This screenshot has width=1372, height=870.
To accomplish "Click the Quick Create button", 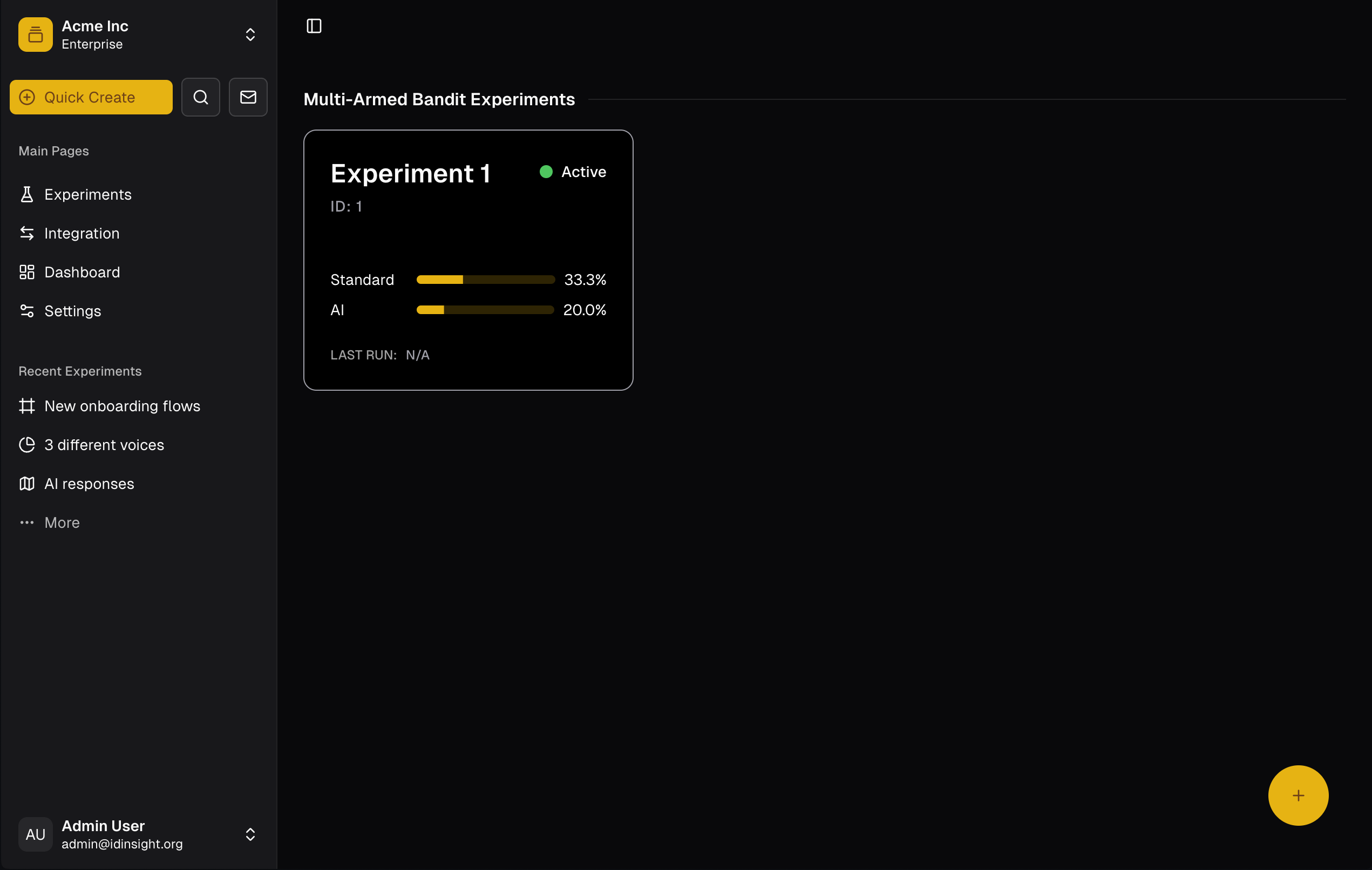I will click(x=91, y=97).
